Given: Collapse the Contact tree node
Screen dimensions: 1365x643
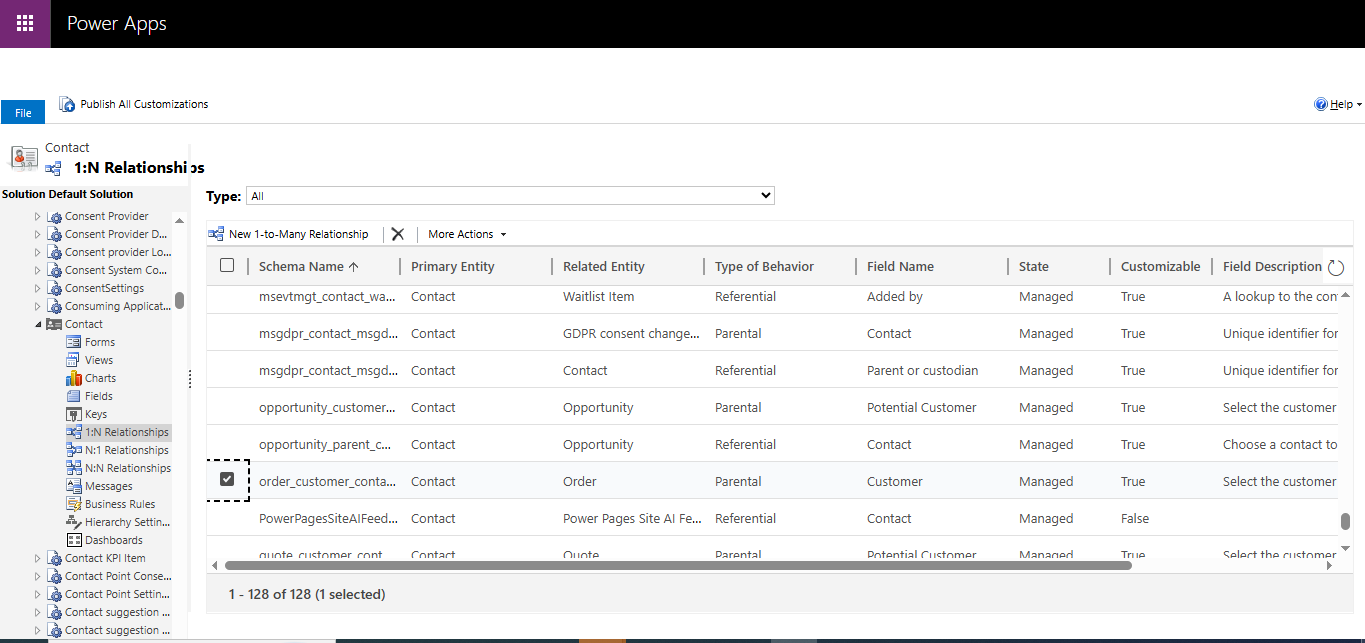Looking at the screenshot, I should (x=39, y=324).
